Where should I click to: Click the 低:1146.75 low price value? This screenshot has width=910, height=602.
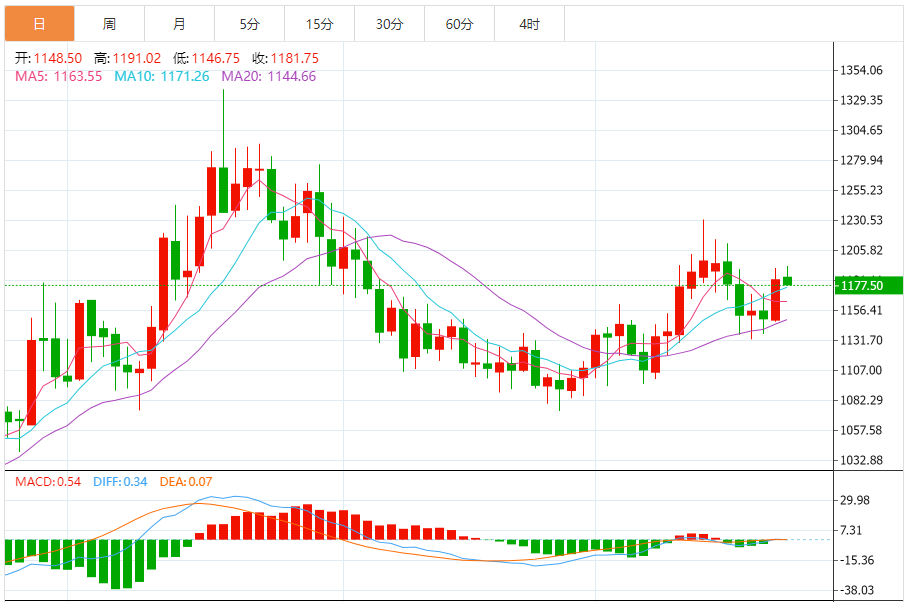pyautogui.click(x=207, y=58)
